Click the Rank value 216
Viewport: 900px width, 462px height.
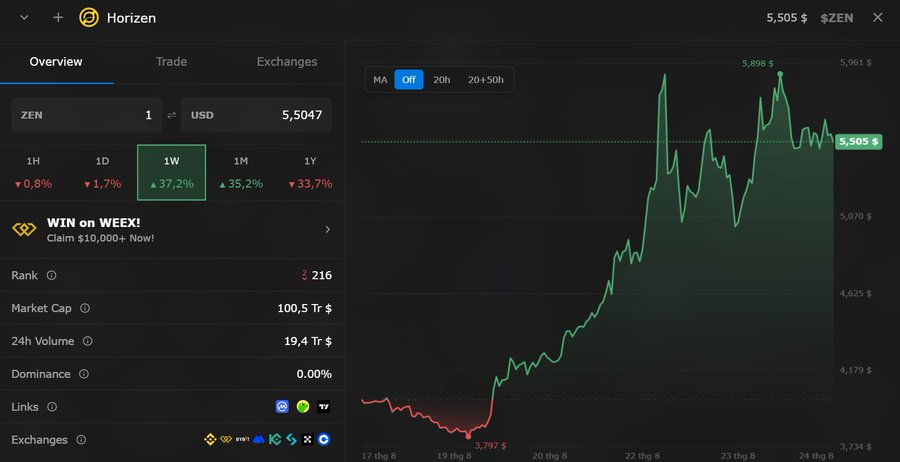coord(321,275)
